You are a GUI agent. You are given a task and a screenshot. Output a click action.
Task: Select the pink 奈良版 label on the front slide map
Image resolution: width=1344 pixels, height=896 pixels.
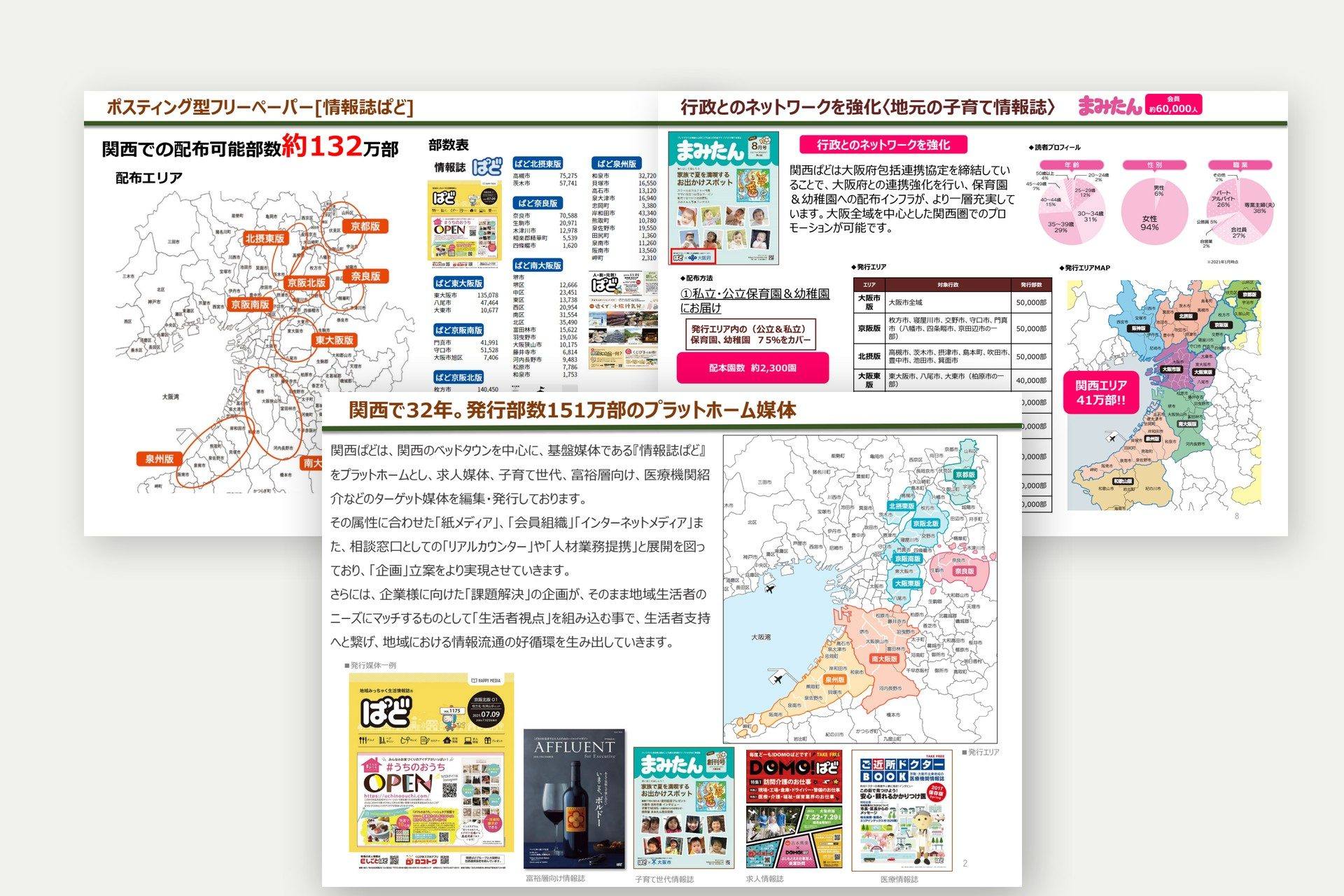tap(964, 571)
